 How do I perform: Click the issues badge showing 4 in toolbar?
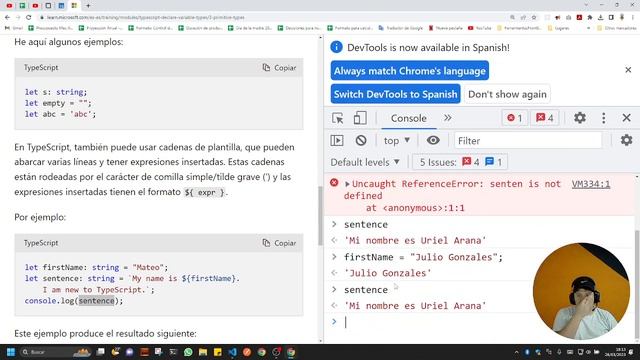tap(544, 118)
